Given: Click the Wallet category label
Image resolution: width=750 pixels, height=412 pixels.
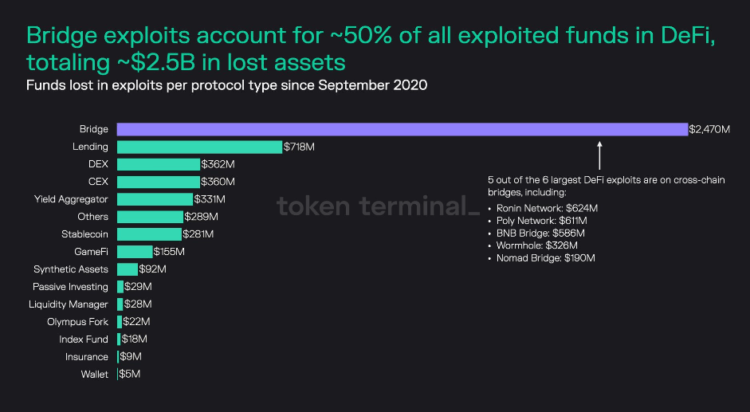Looking at the screenshot, I should (95, 374).
